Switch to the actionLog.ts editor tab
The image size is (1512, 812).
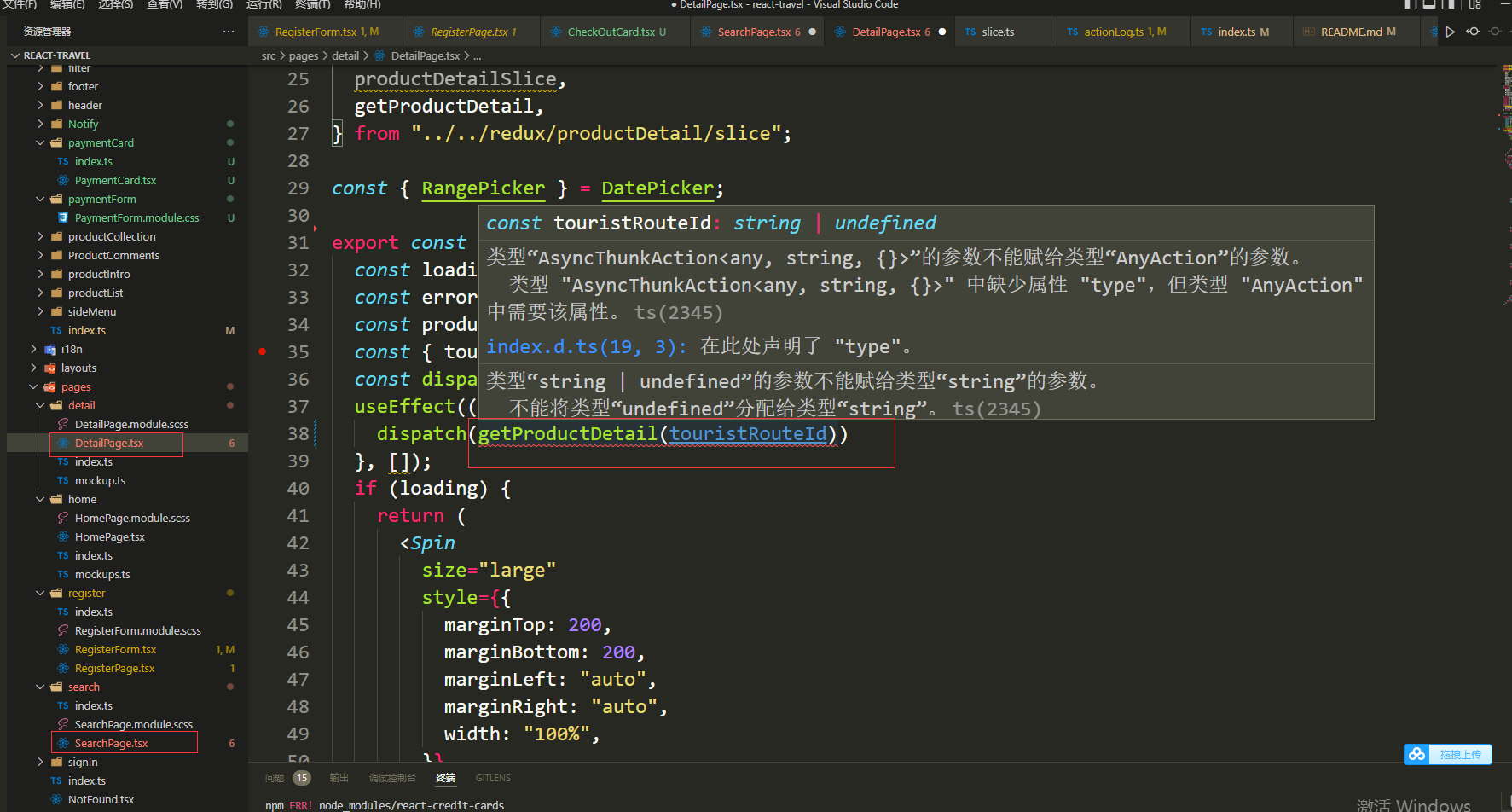[x=1124, y=32]
